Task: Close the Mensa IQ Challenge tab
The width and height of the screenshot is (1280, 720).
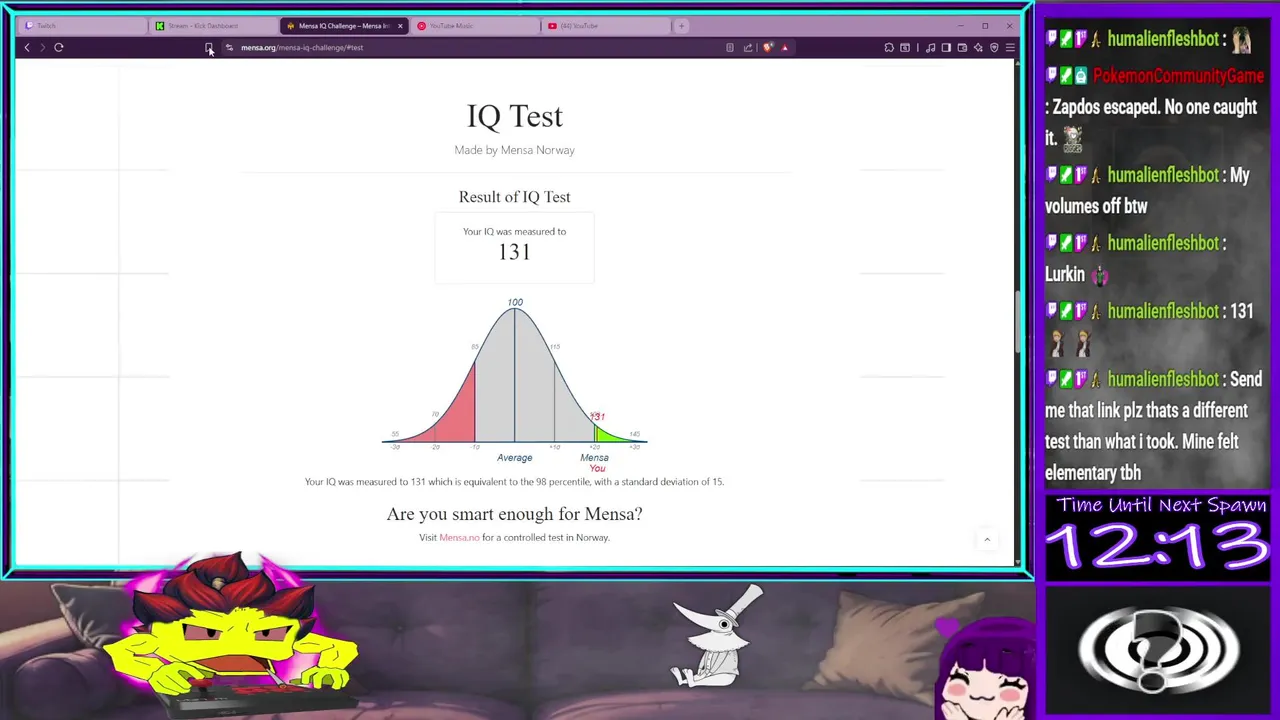Action: [400, 26]
